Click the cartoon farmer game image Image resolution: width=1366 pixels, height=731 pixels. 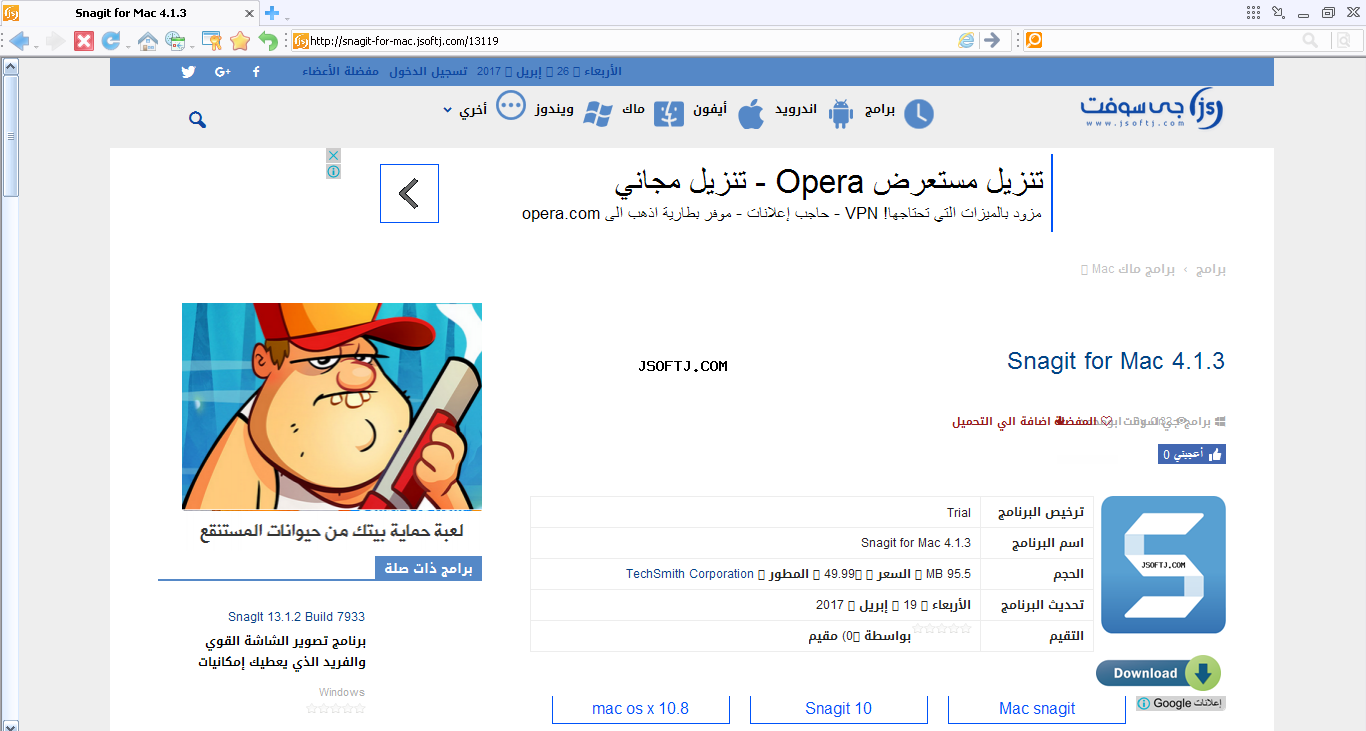pos(332,407)
